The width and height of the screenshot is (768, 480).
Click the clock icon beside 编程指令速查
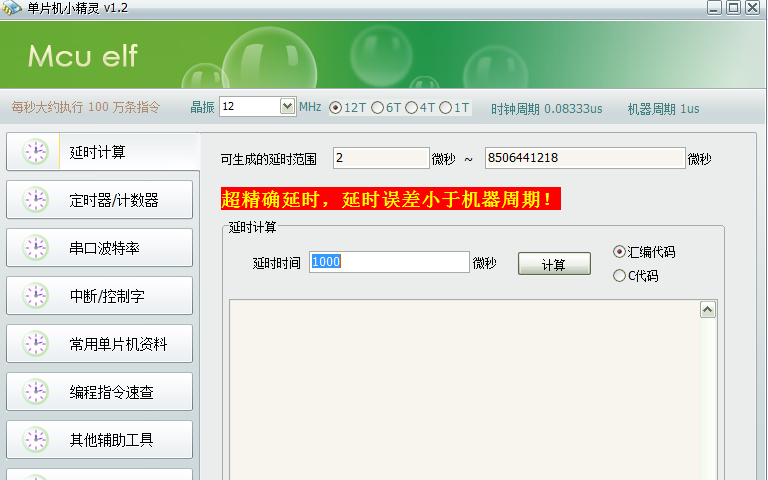coord(35,391)
